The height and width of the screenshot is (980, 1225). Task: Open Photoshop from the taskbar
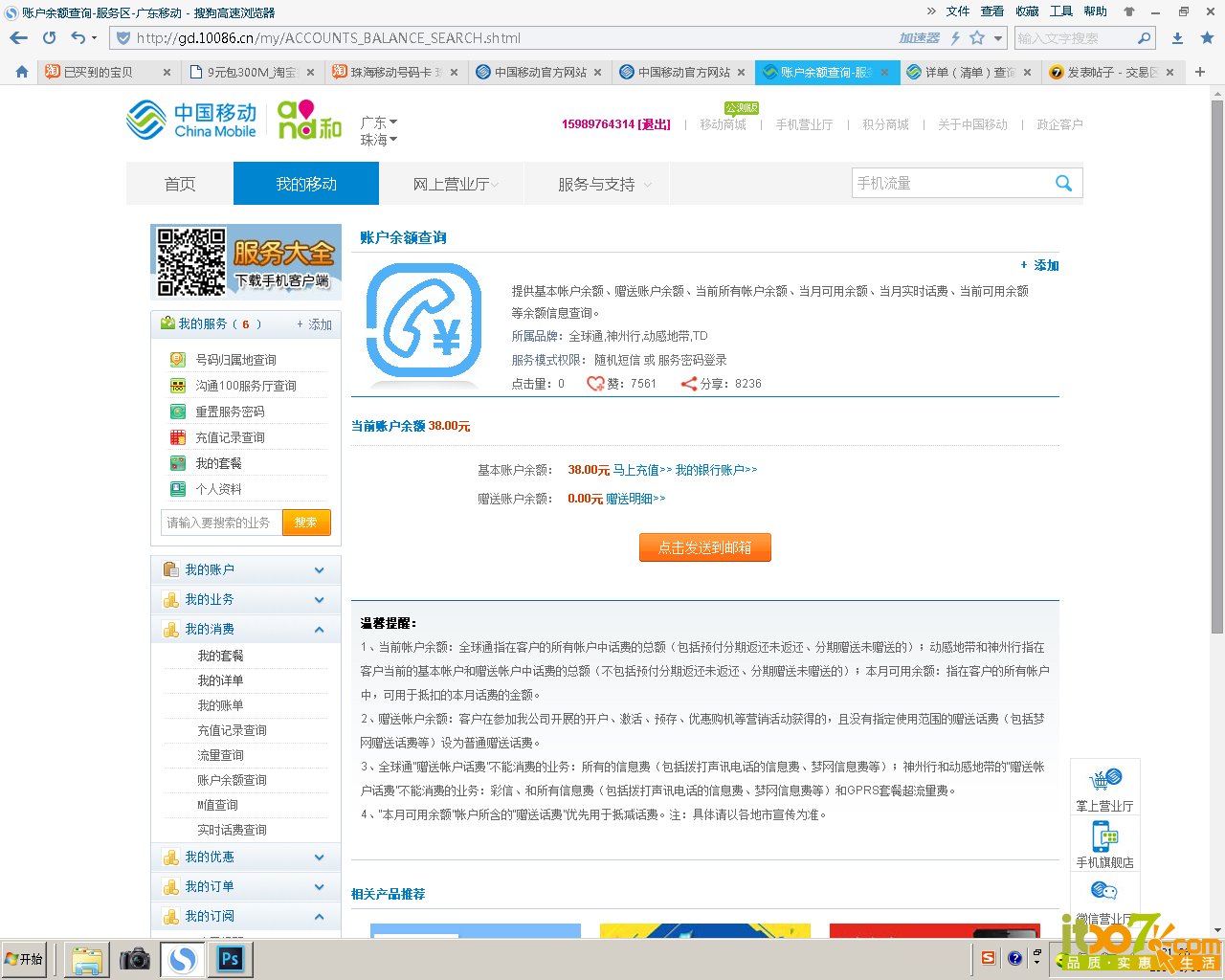point(230,959)
